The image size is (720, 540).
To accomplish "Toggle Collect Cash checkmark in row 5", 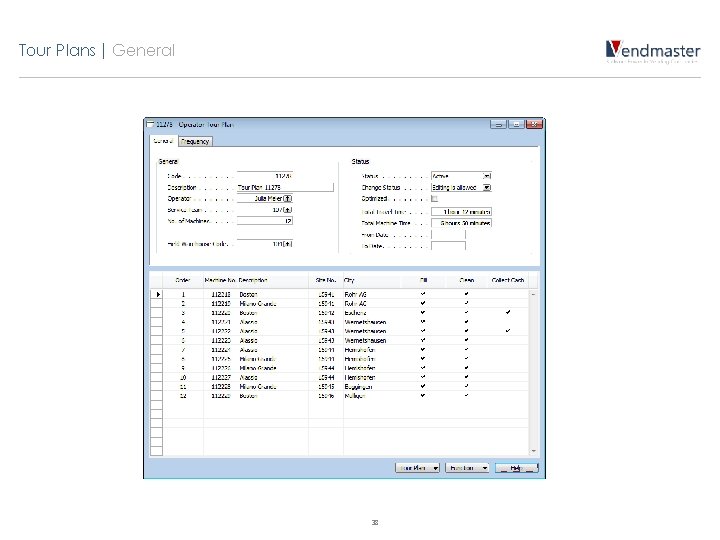I will click(508, 331).
